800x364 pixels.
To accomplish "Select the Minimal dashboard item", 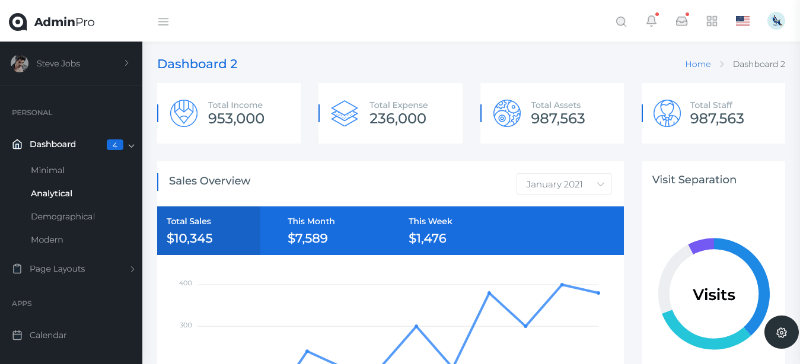I will tap(47, 170).
